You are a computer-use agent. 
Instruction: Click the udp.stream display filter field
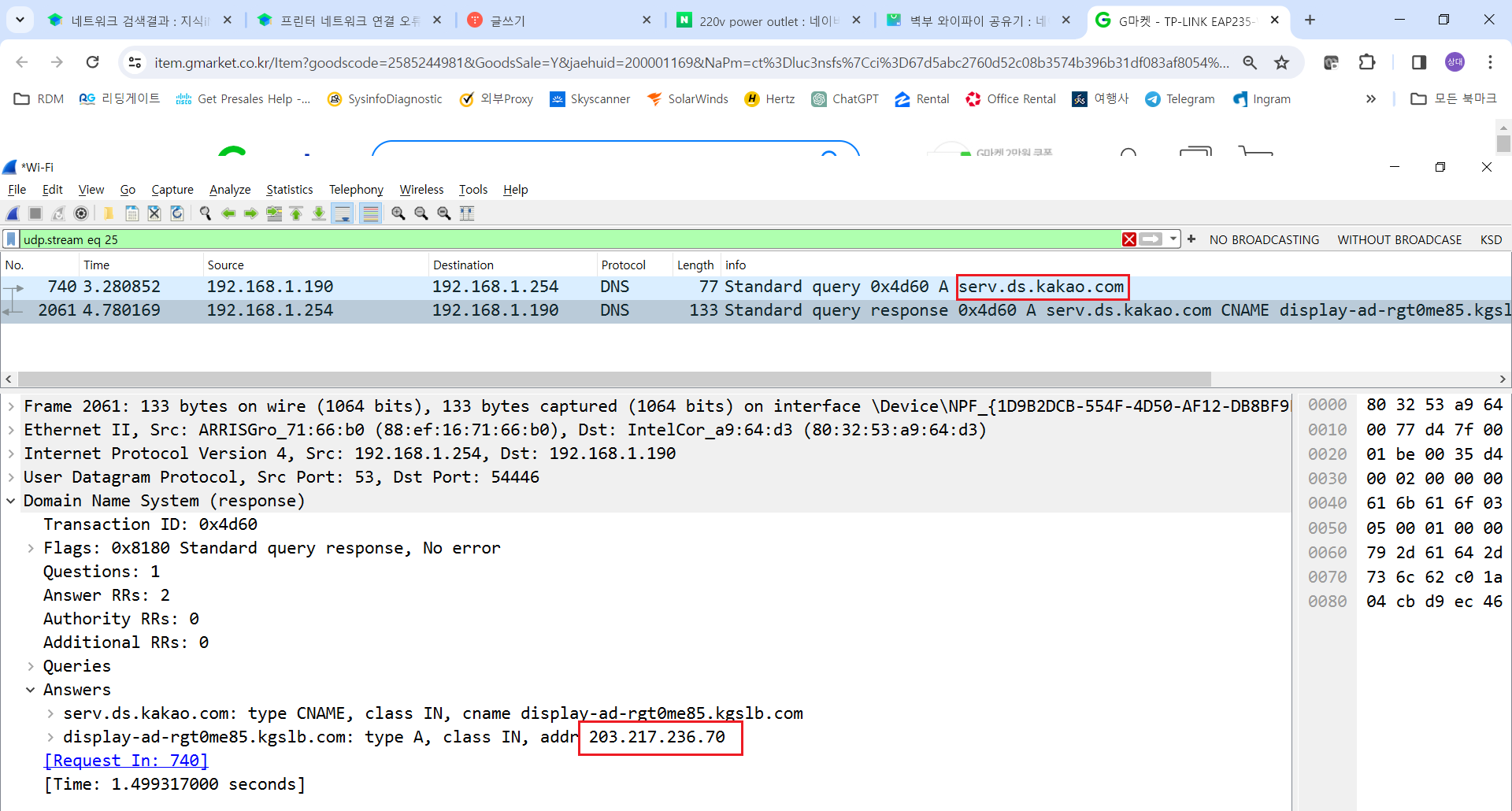pyautogui.click(x=571, y=239)
